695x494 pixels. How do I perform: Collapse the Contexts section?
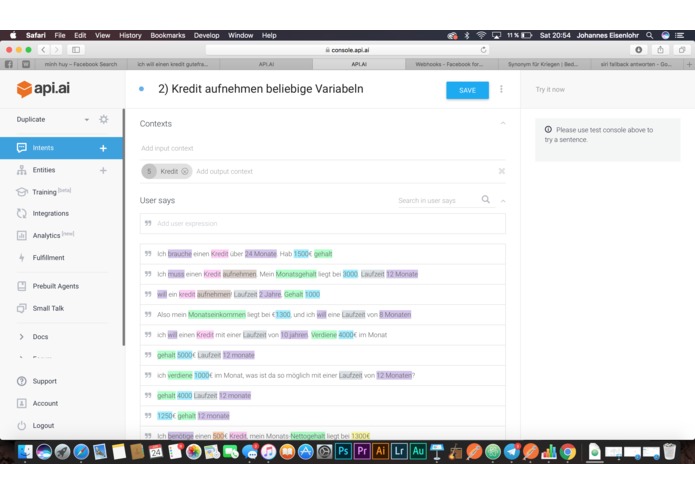[503, 123]
